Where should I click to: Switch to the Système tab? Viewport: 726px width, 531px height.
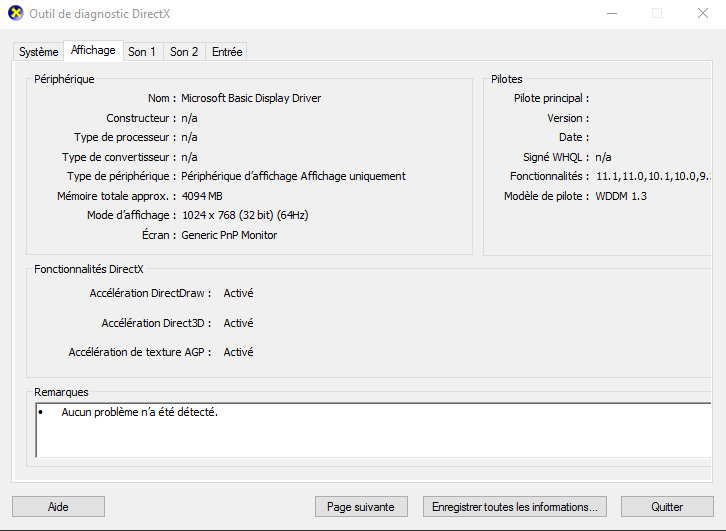38,52
